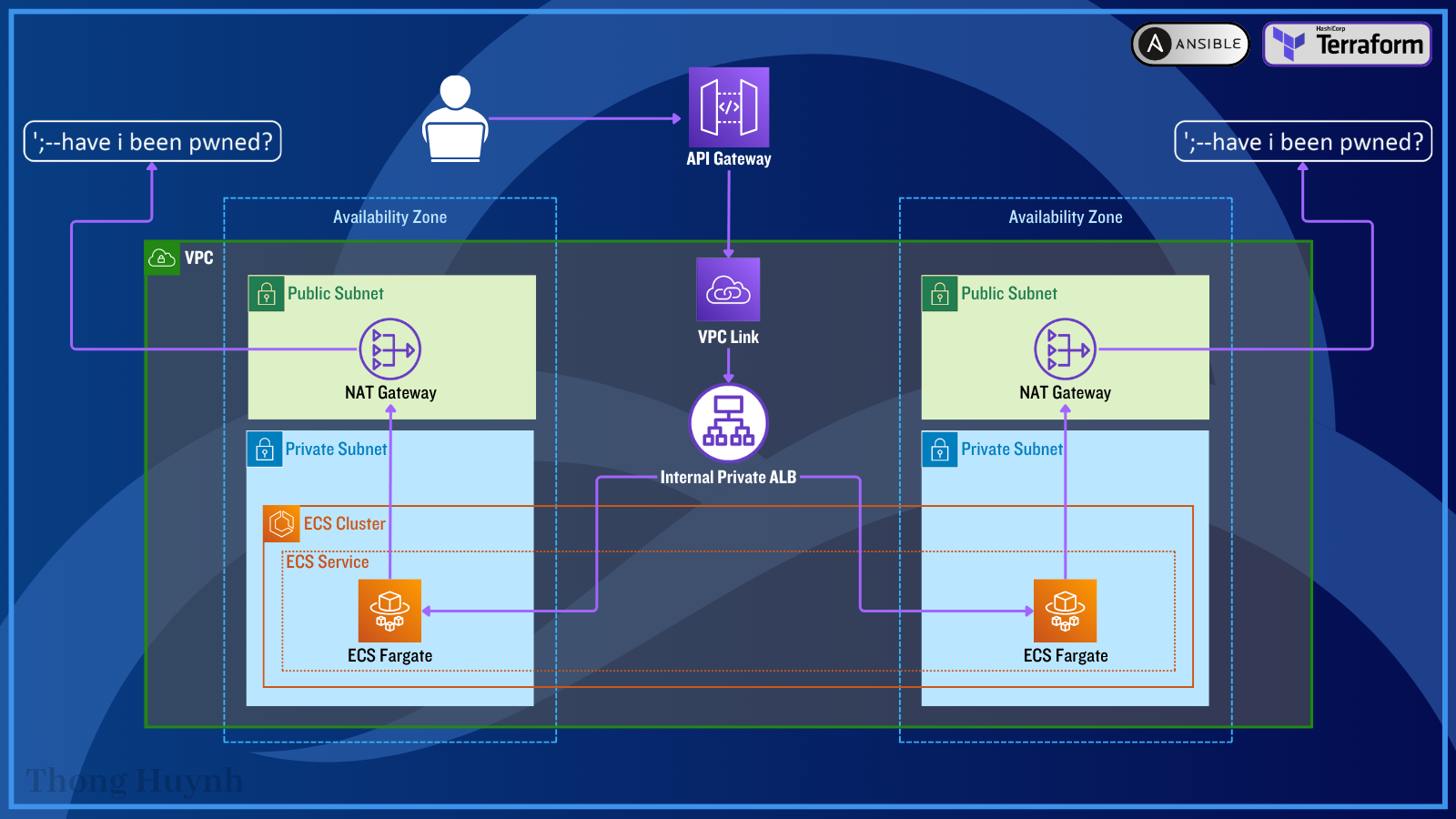Select the right ECS Fargate icon
Viewport: 1456px width, 819px height.
coord(1066,611)
